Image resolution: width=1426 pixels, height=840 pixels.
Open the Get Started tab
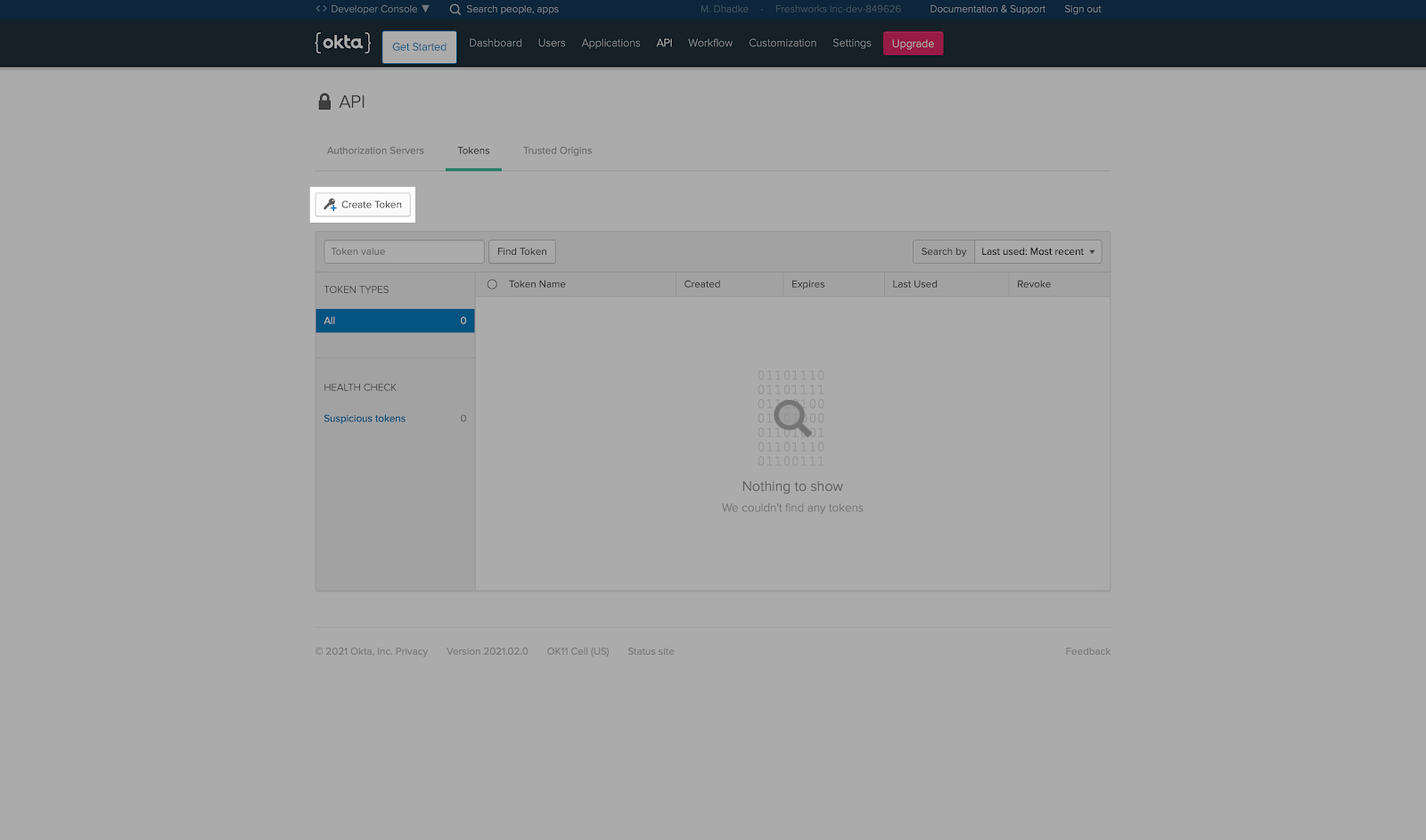(x=419, y=47)
